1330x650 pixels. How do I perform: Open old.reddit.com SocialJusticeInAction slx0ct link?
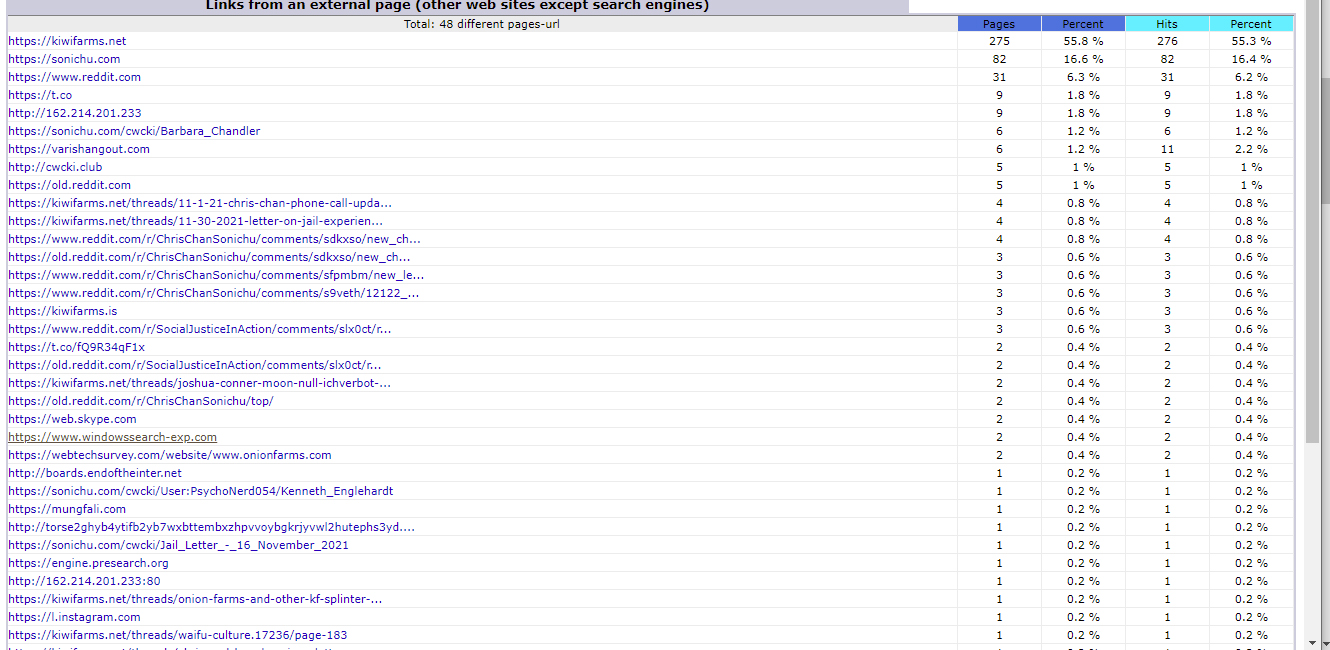(195, 365)
